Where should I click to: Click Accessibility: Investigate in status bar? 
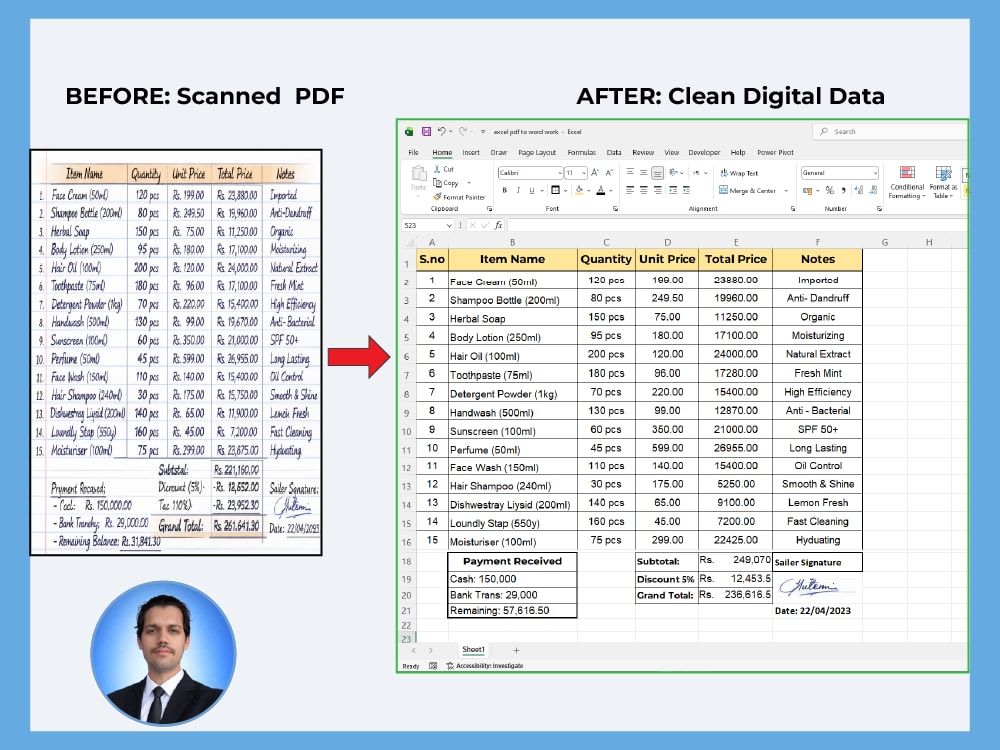[x=485, y=666]
